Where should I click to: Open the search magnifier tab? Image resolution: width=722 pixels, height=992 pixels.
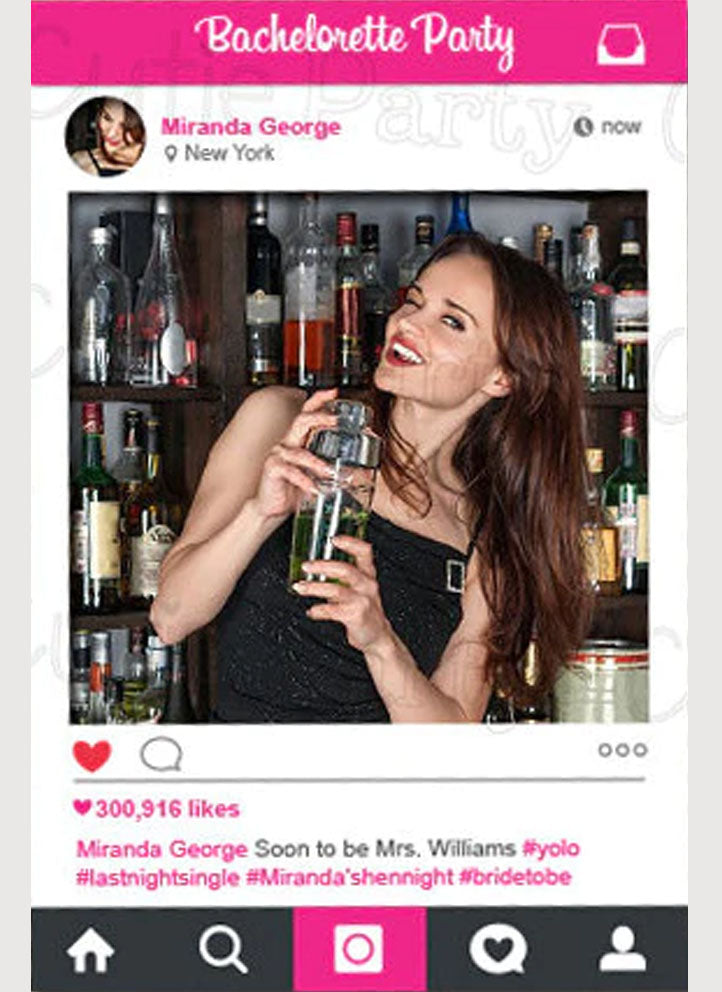(x=223, y=950)
